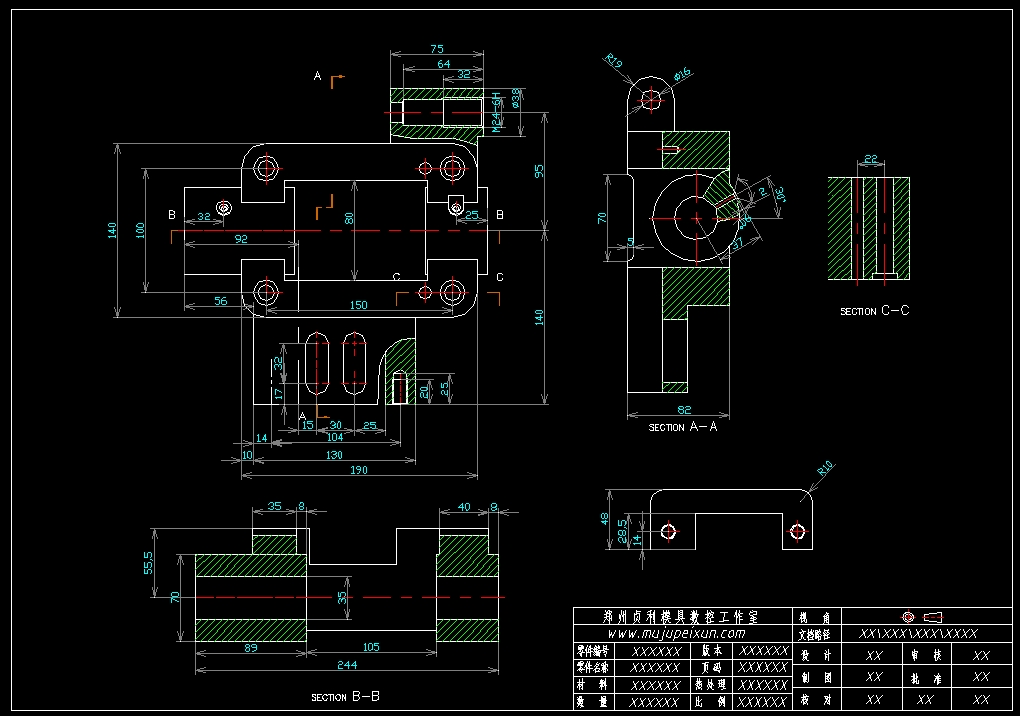Screen dimensions: 1020x716
Task: Select the XX\XXX\XXX\XXXX file path field
Action: 918,634
